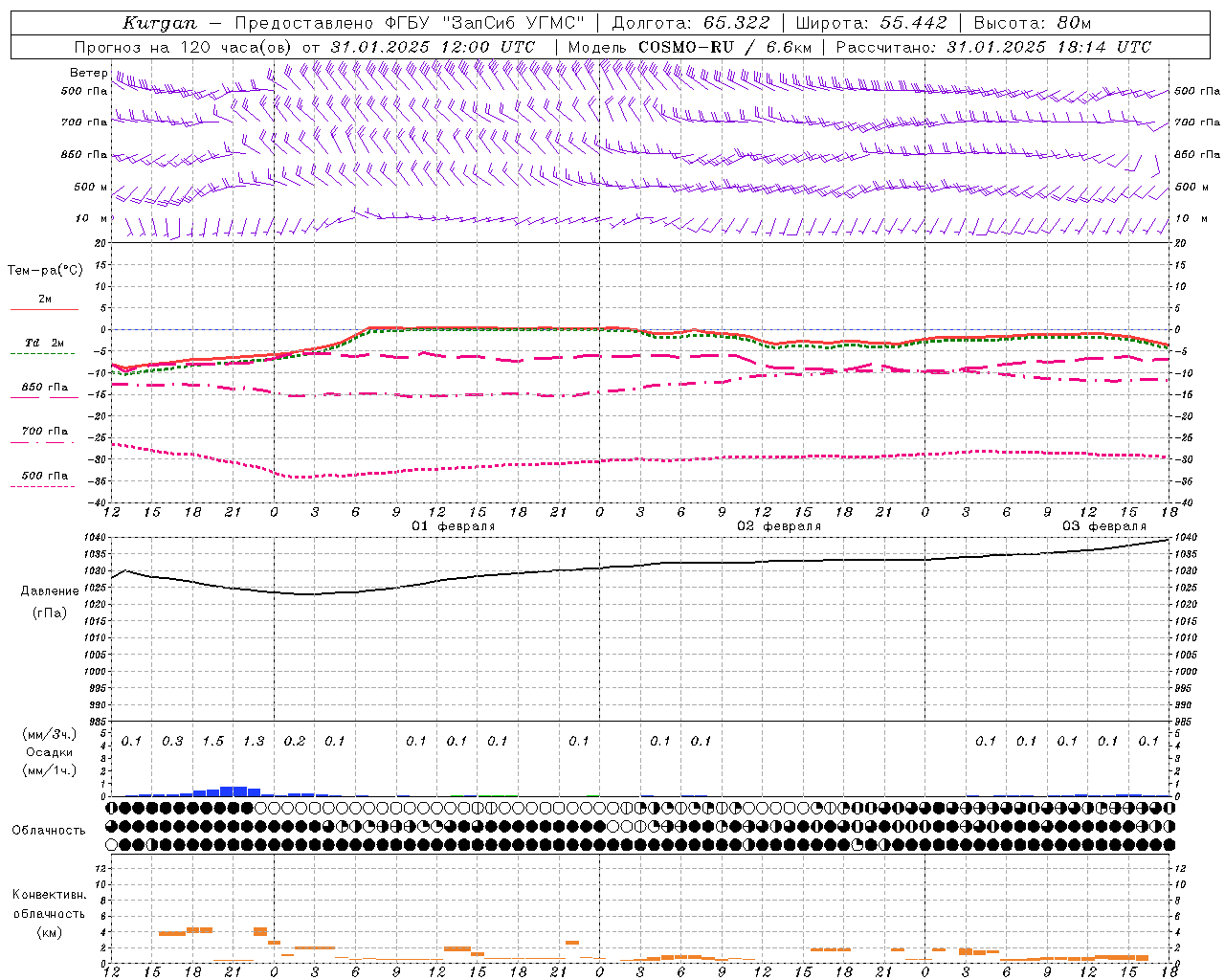Click the dotted line sample under 500 гПа legend

point(43,487)
